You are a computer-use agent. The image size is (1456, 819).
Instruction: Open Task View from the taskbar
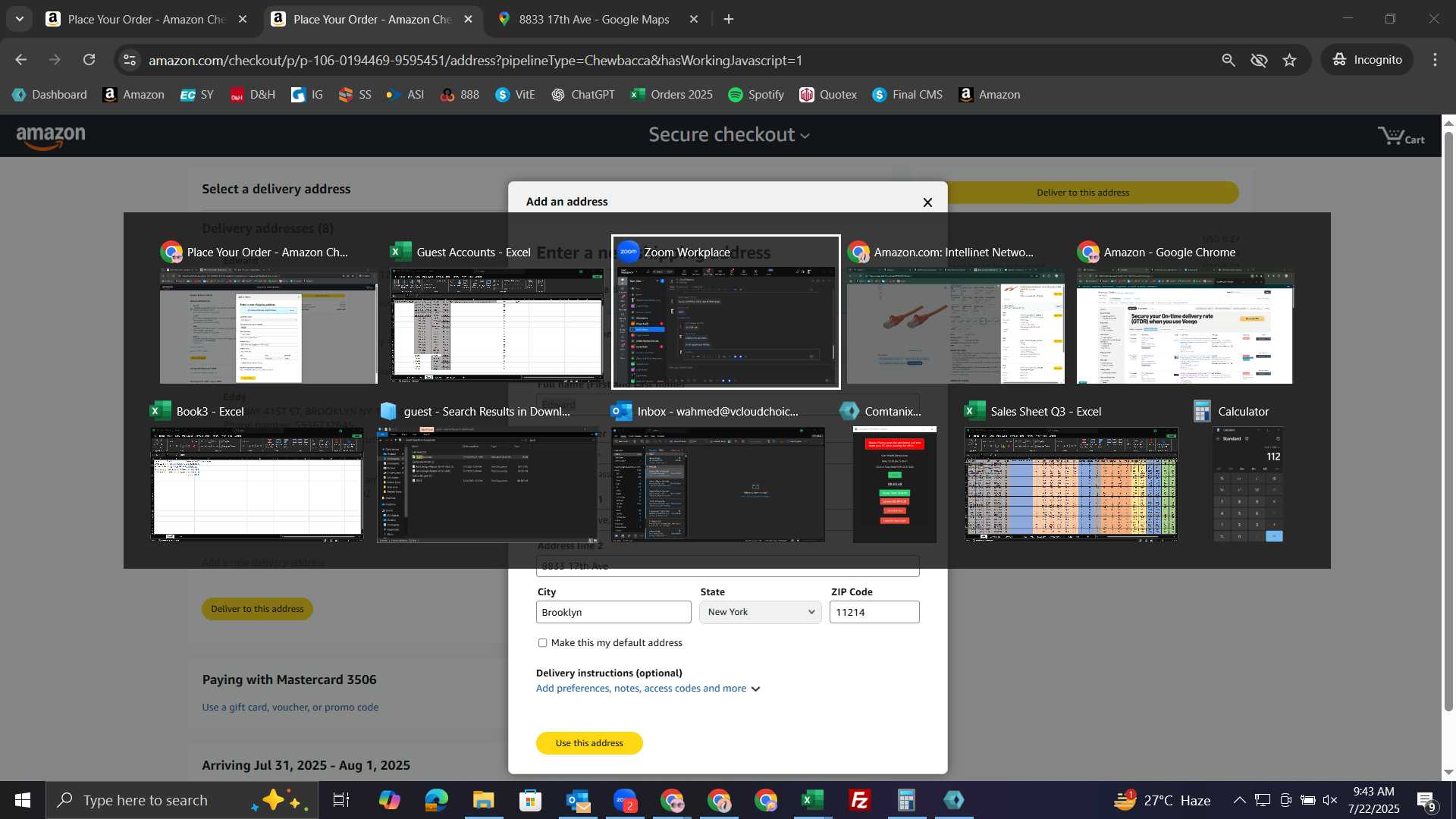click(x=341, y=800)
